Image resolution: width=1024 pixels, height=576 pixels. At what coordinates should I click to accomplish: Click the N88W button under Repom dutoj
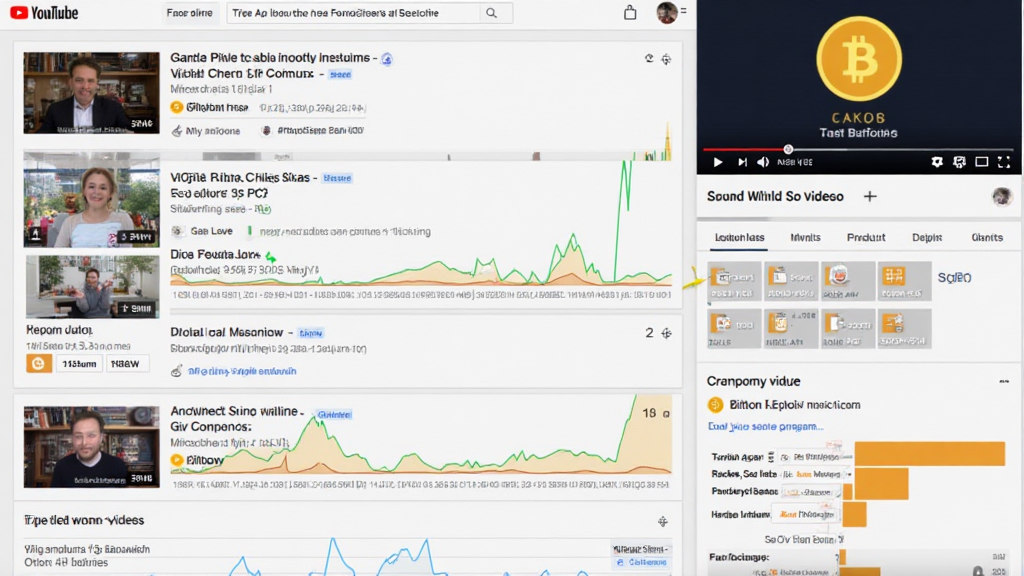point(129,363)
